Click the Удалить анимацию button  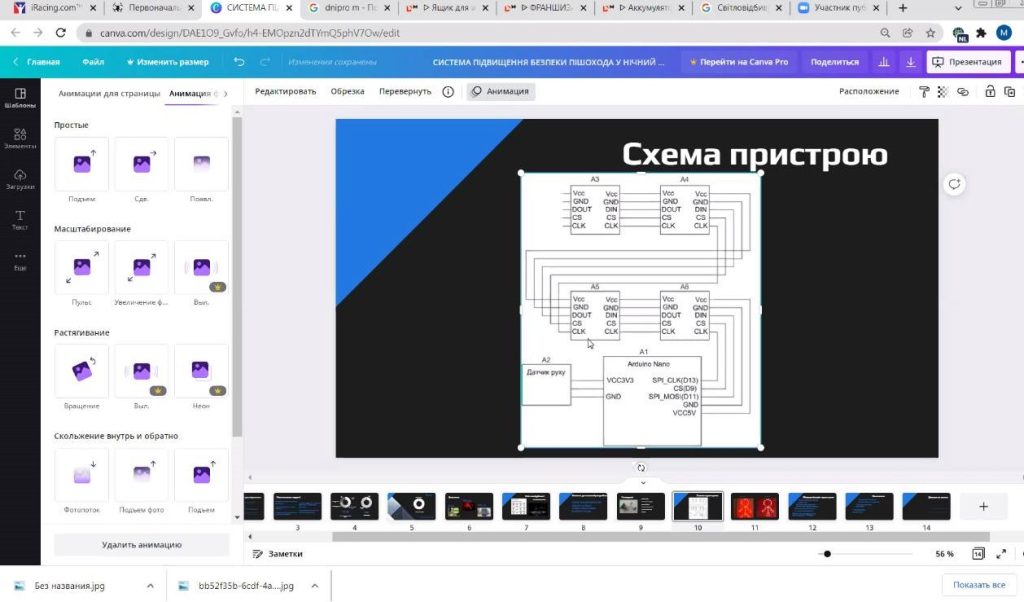pos(142,545)
